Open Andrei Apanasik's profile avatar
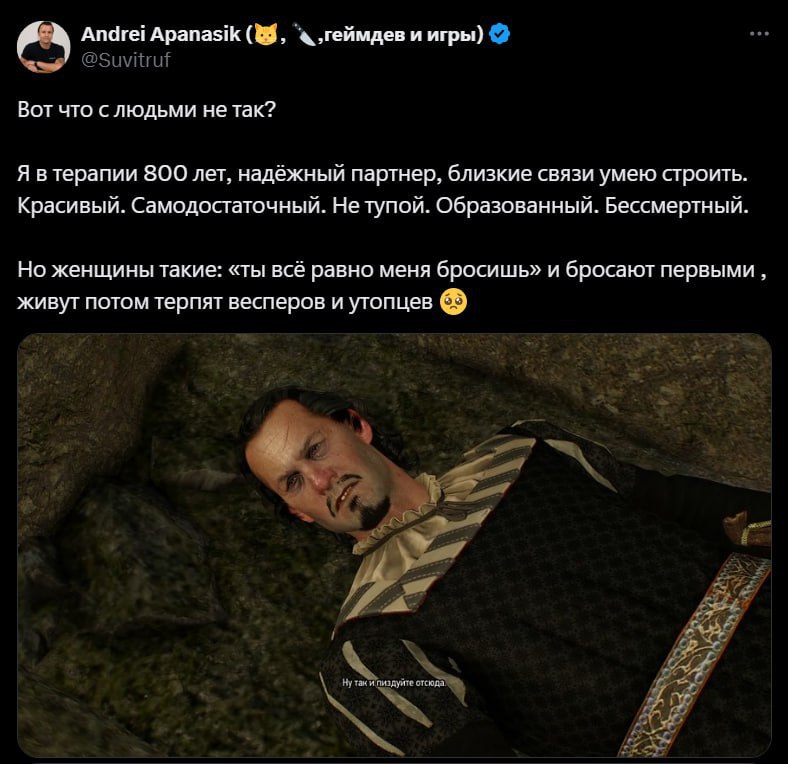 point(44,47)
